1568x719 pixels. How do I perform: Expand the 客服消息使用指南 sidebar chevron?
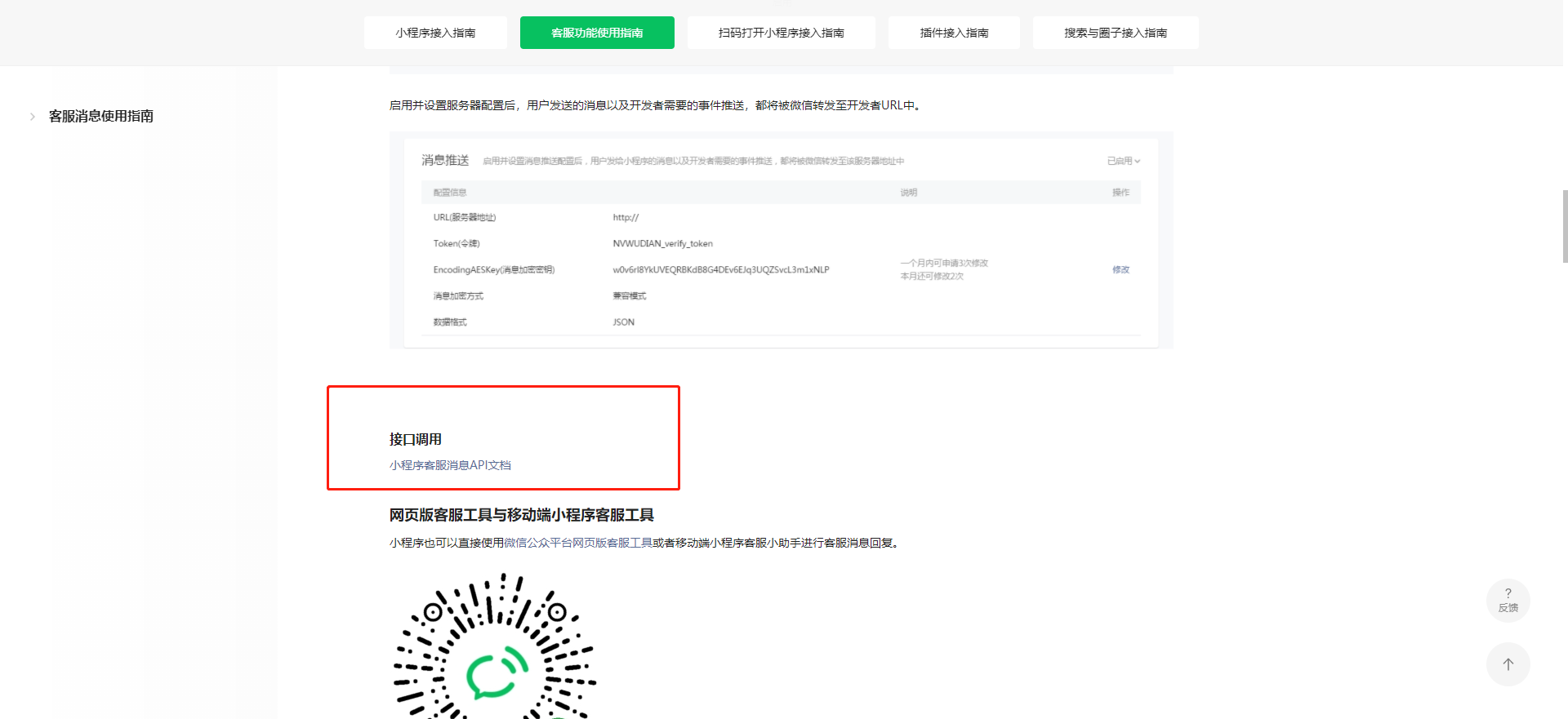pos(33,117)
